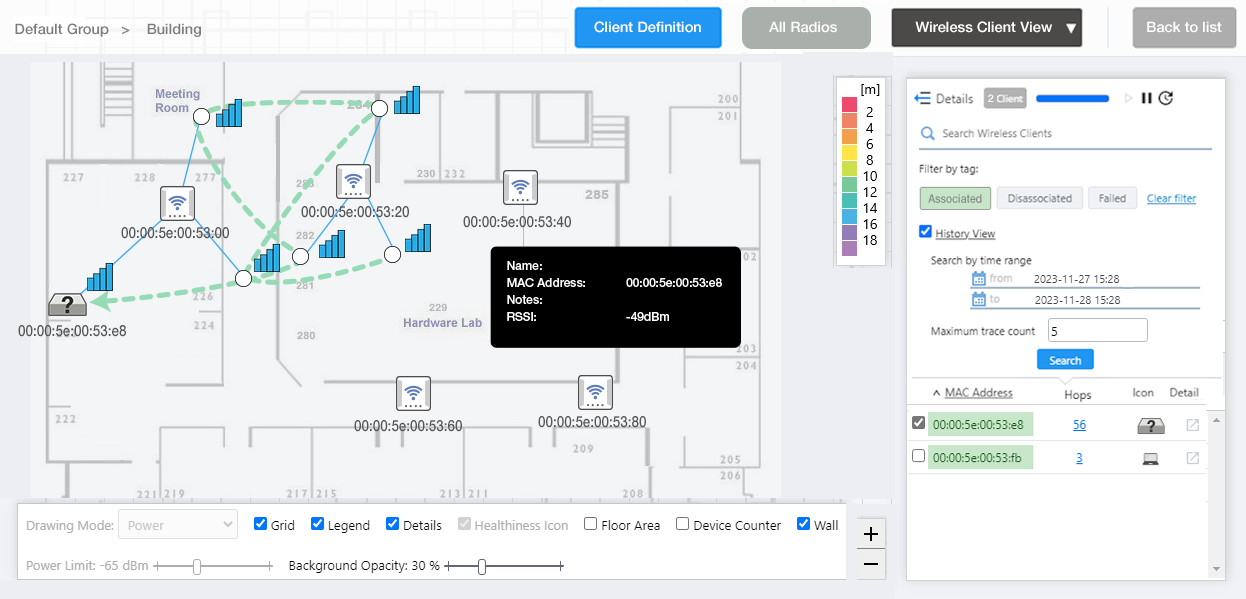This screenshot has height=599, width=1246.
Task: Tick the checkbox for client 00:00:5e:00:53:fb
Action: coord(918,456)
